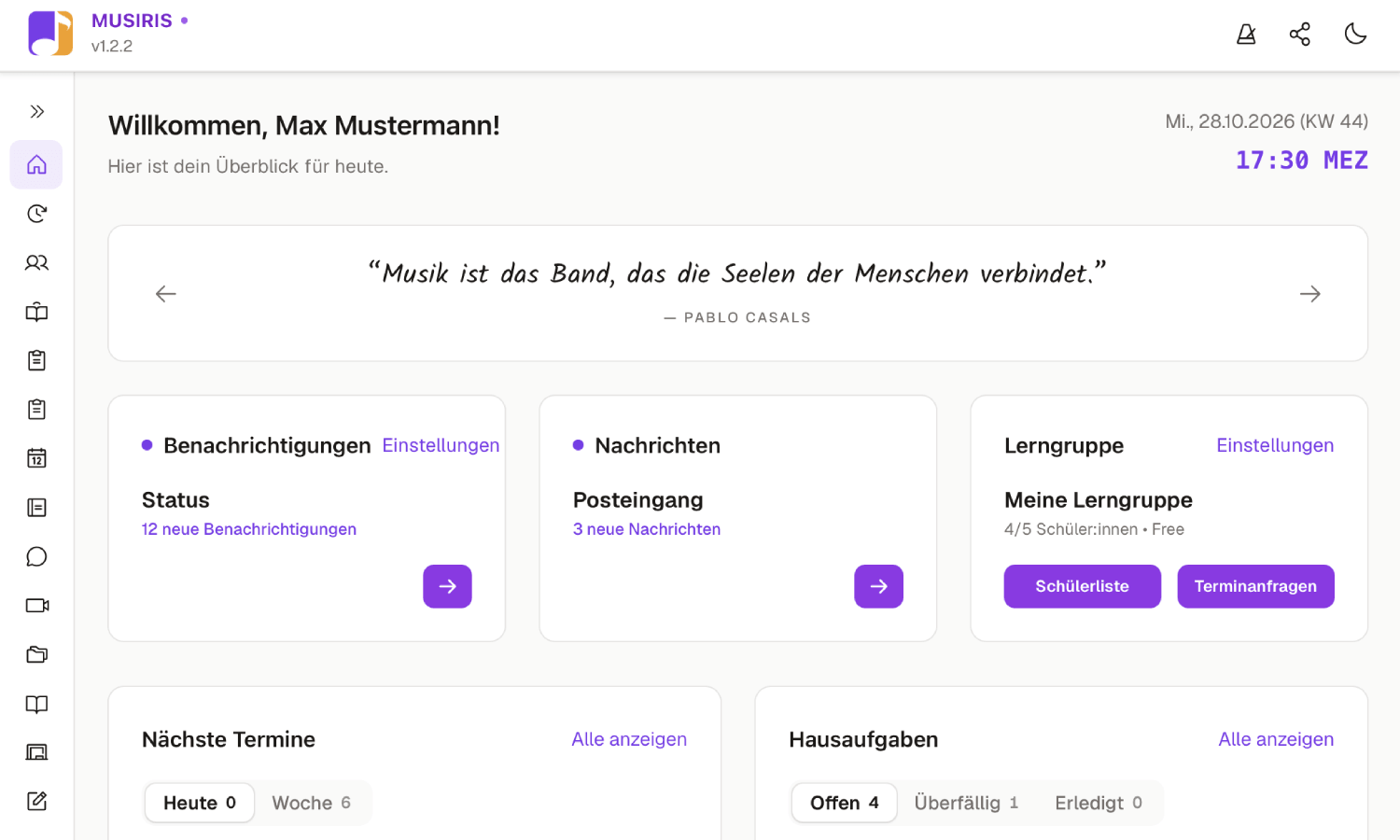Open the folders icon in sidebar

[x=36, y=654]
